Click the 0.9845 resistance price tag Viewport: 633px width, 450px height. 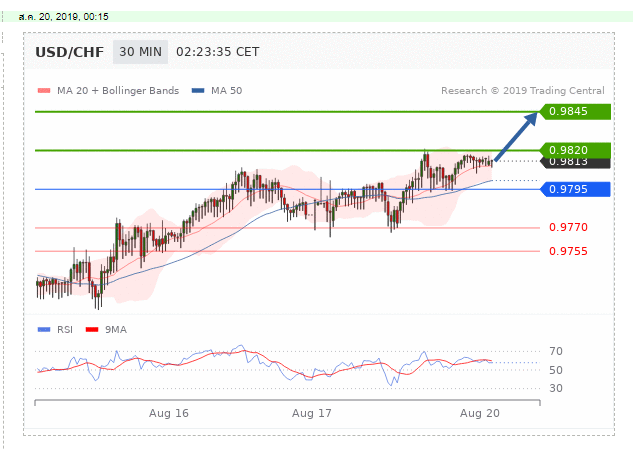575,111
